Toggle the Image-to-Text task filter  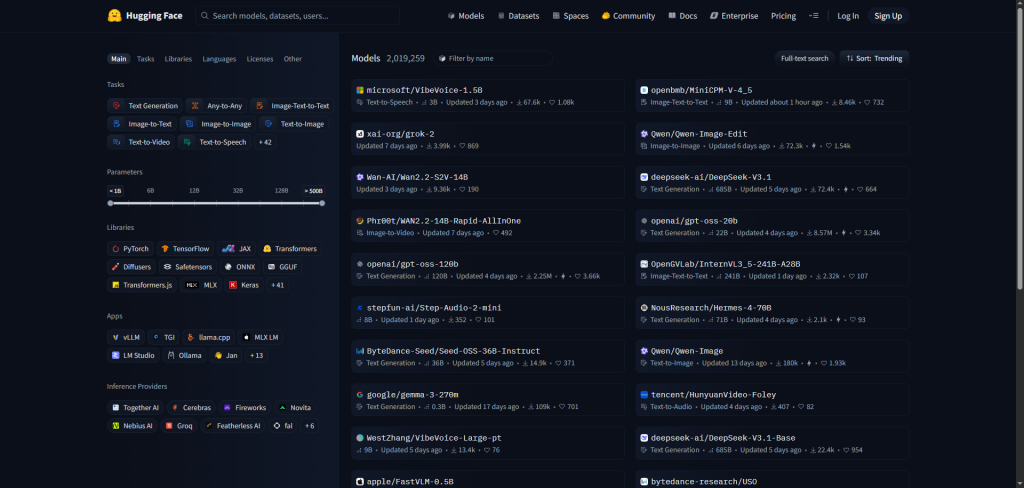[x=142, y=123]
